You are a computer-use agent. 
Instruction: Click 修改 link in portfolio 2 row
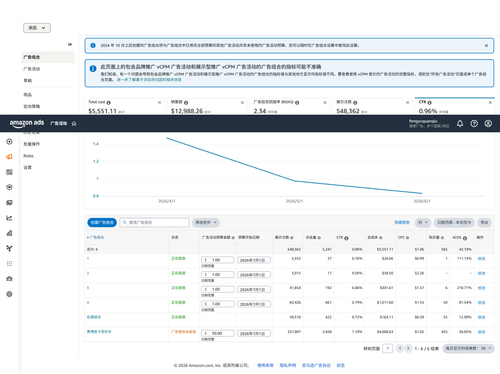[481, 273]
